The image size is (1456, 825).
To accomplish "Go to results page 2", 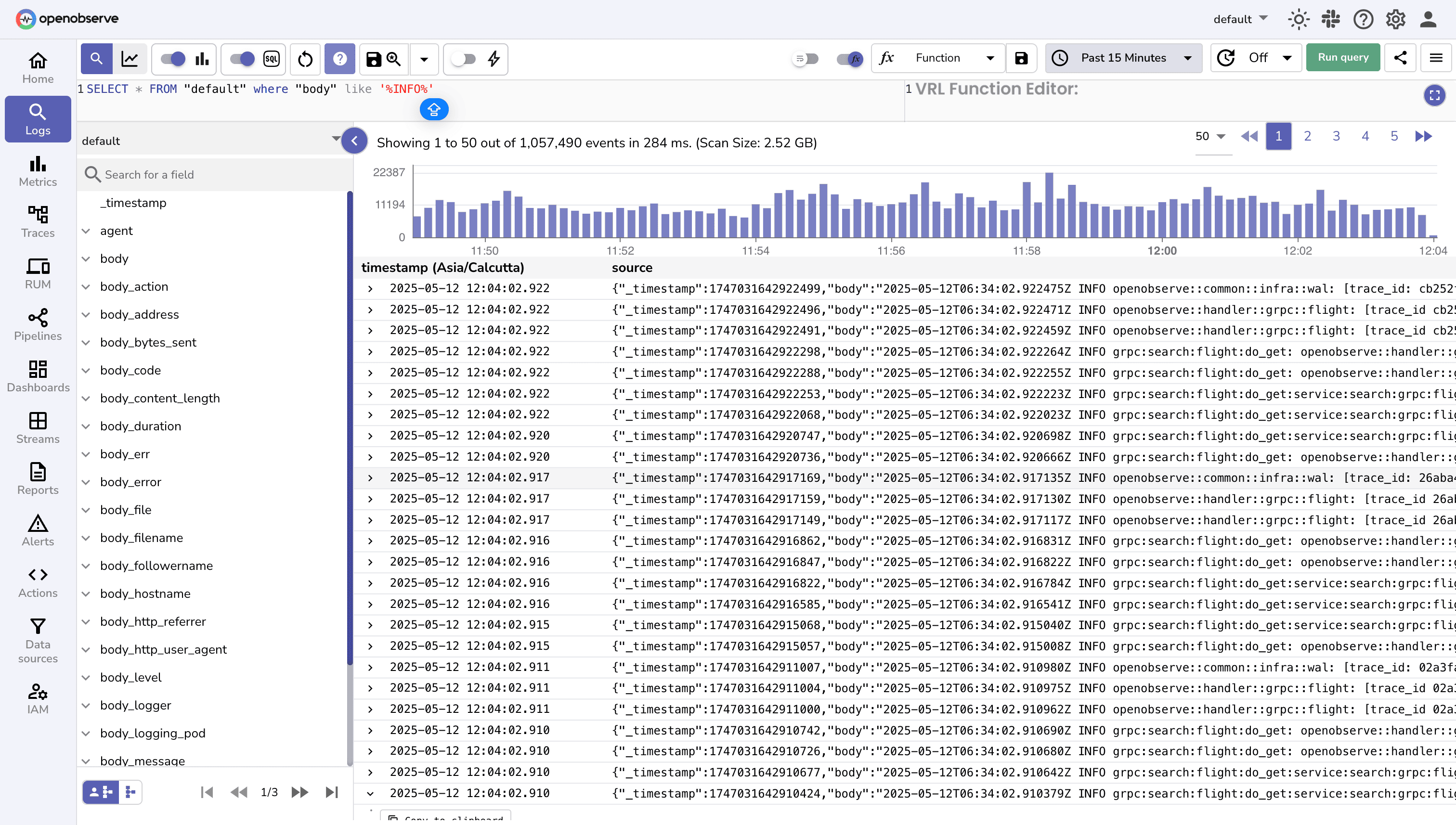I will pyautogui.click(x=1307, y=135).
